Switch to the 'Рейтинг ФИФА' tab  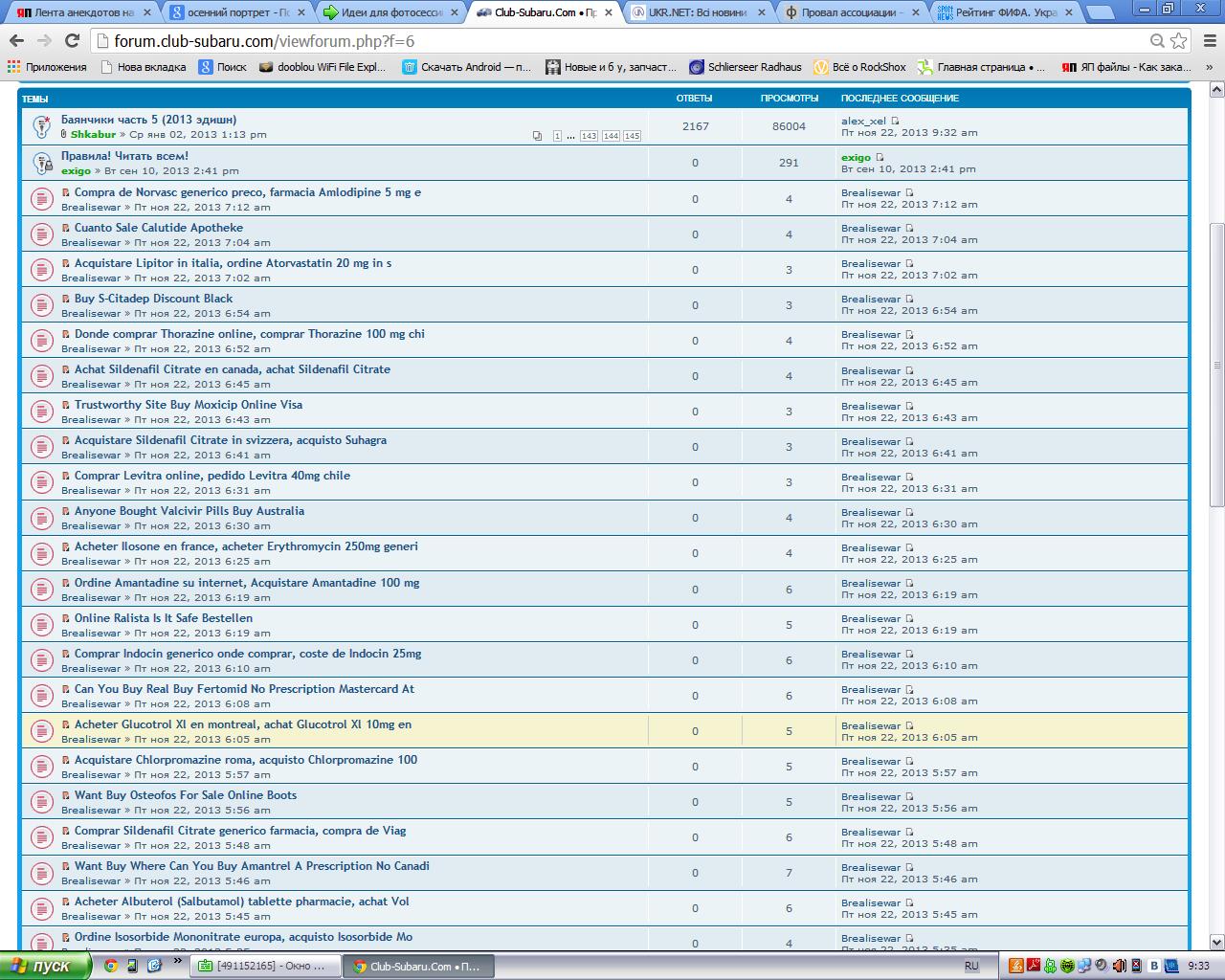tap(1005, 12)
